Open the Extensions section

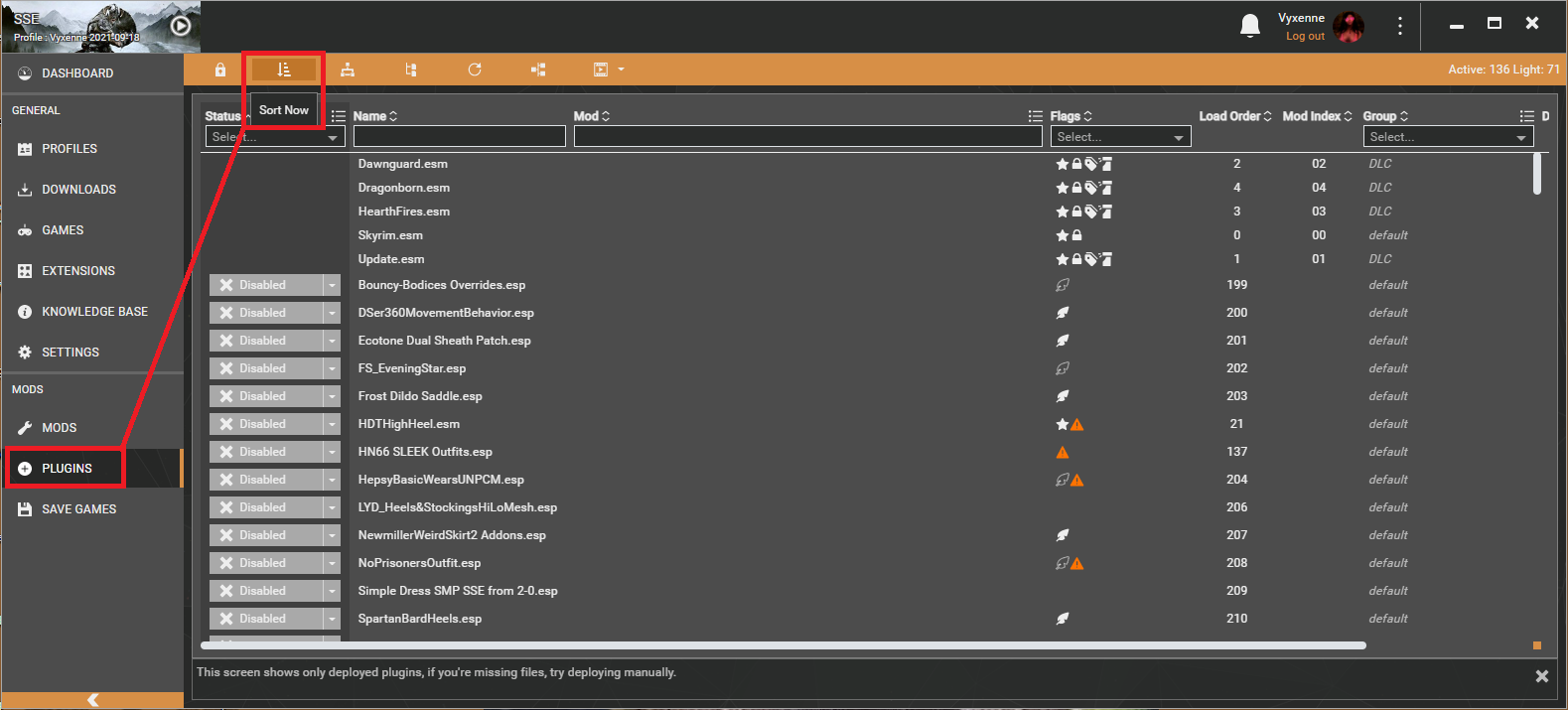92,271
